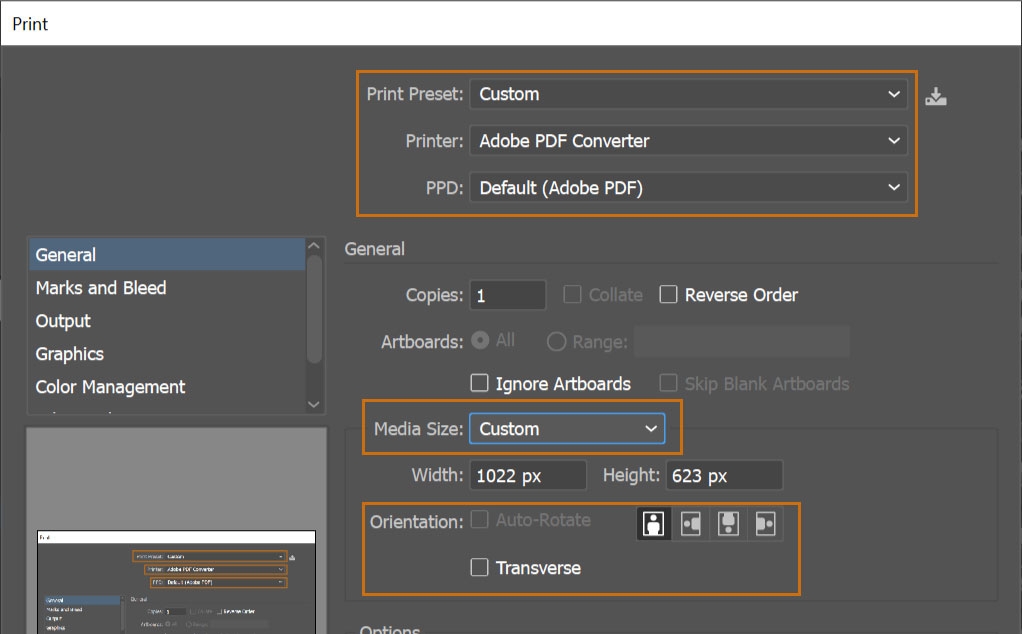Open the Color Management section
This screenshot has height=634, width=1022.
(110, 387)
